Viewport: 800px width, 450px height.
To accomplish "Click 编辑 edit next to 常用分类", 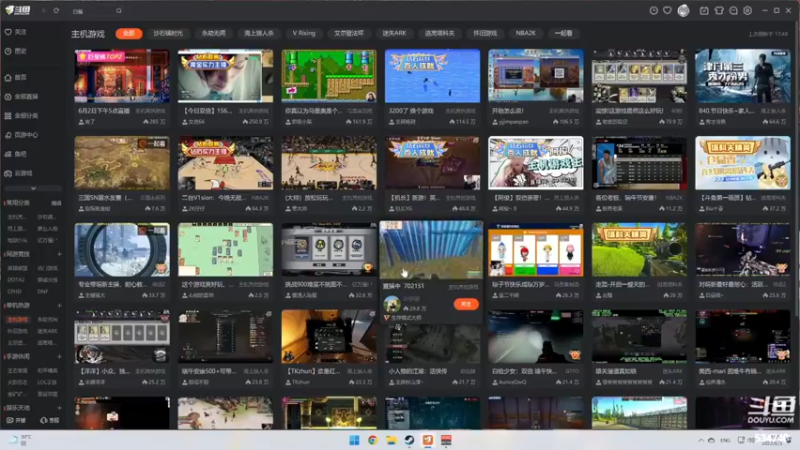I will pos(56,203).
